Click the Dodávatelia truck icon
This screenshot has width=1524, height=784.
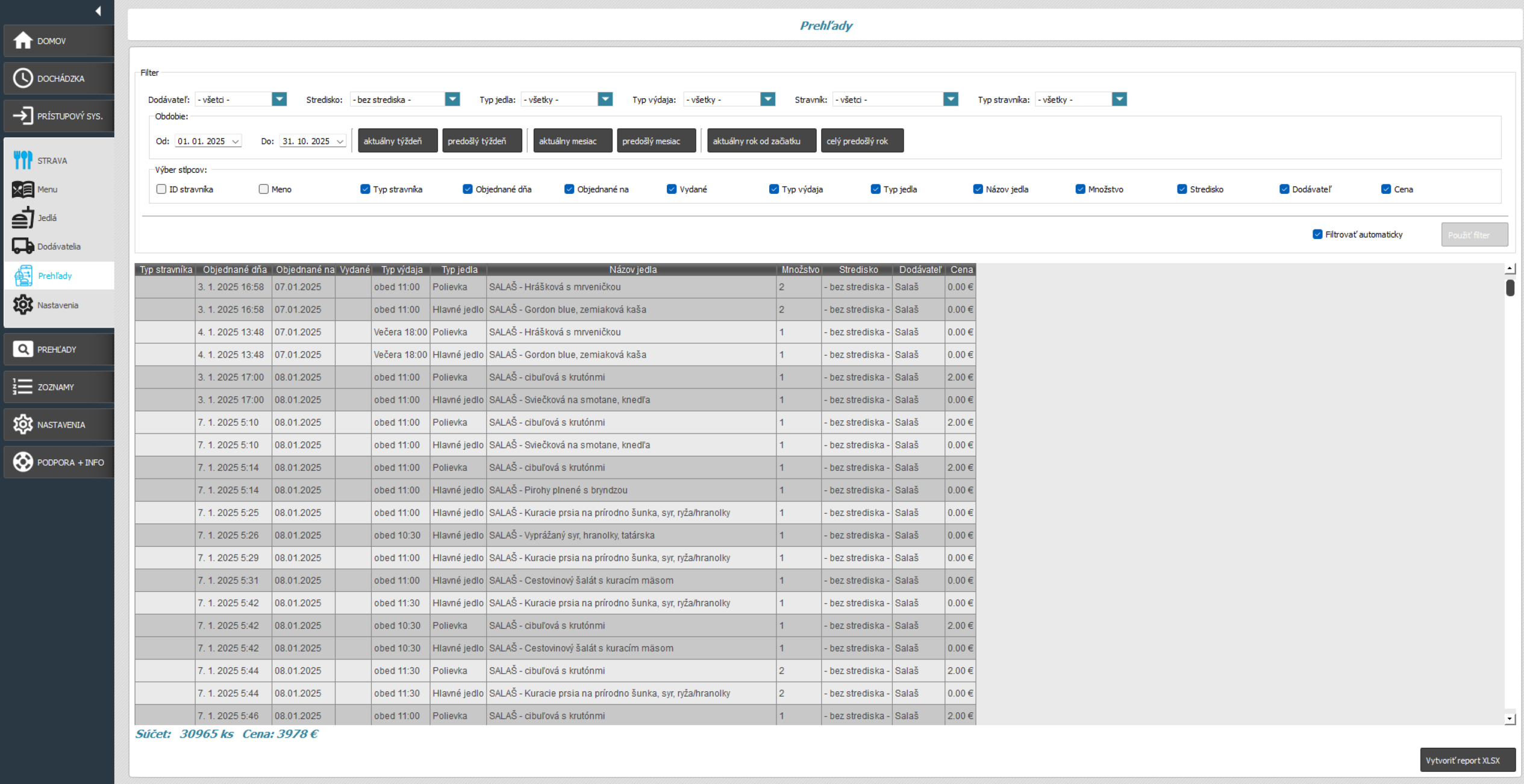23,246
